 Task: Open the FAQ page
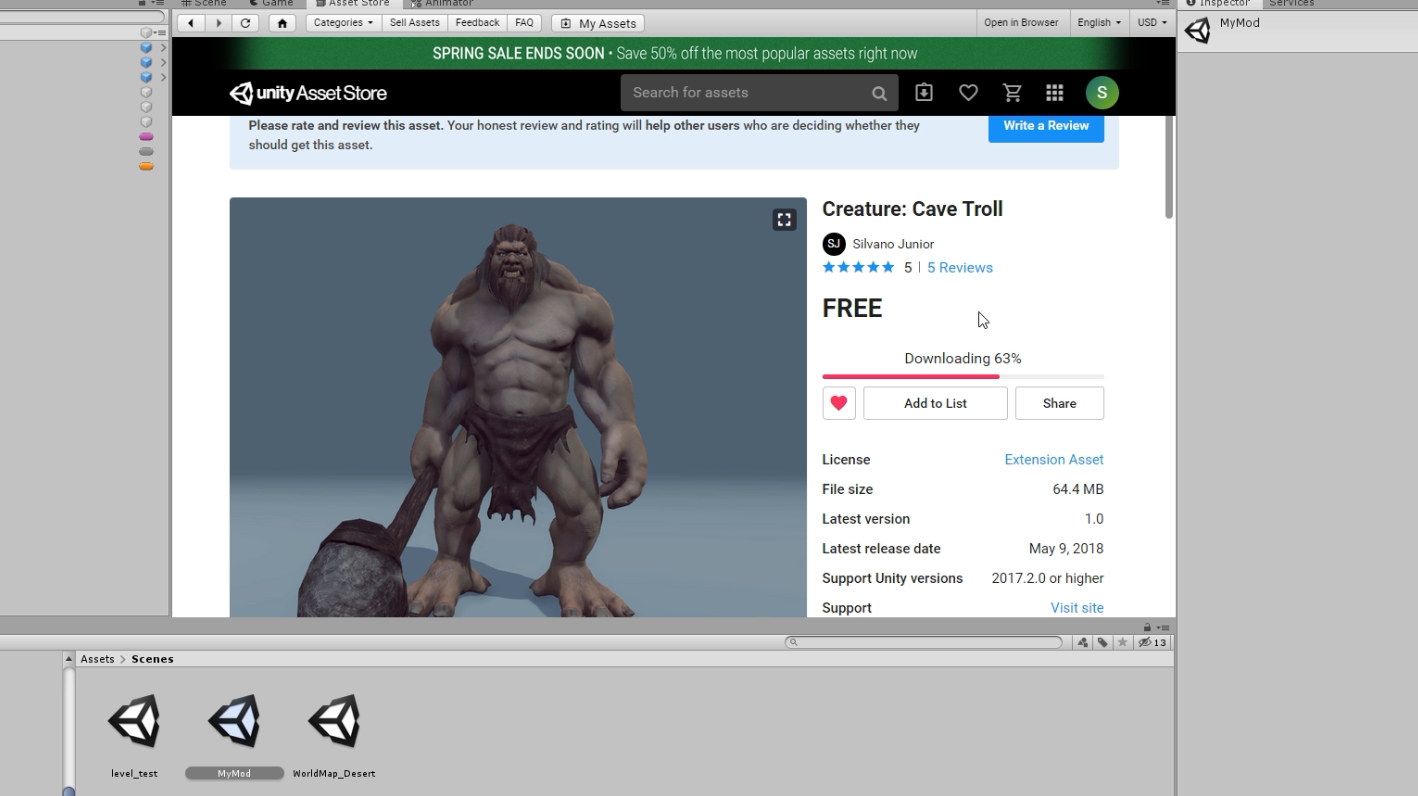pos(524,23)
